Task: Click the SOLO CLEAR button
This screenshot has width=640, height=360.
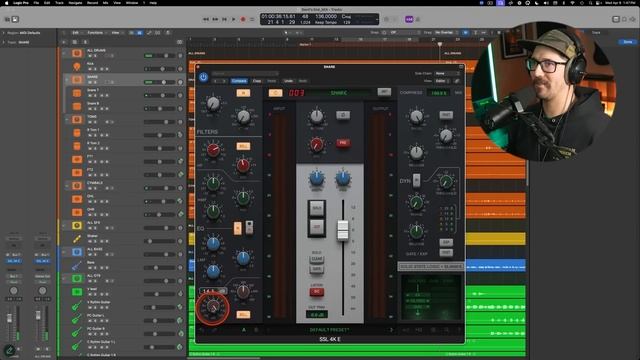Action: (x=317, y=259)
